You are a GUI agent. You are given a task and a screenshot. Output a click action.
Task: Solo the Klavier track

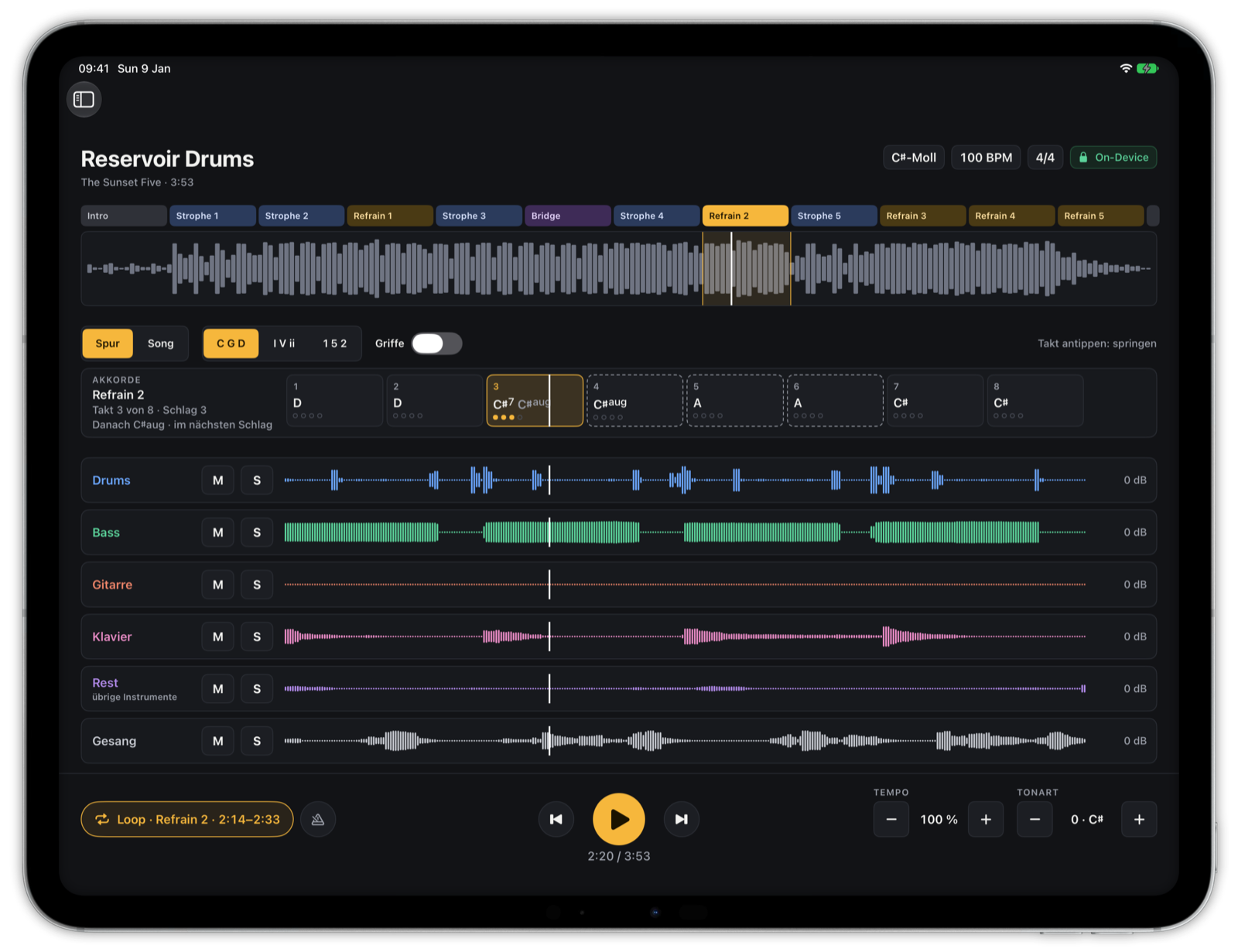pos(257,636)
